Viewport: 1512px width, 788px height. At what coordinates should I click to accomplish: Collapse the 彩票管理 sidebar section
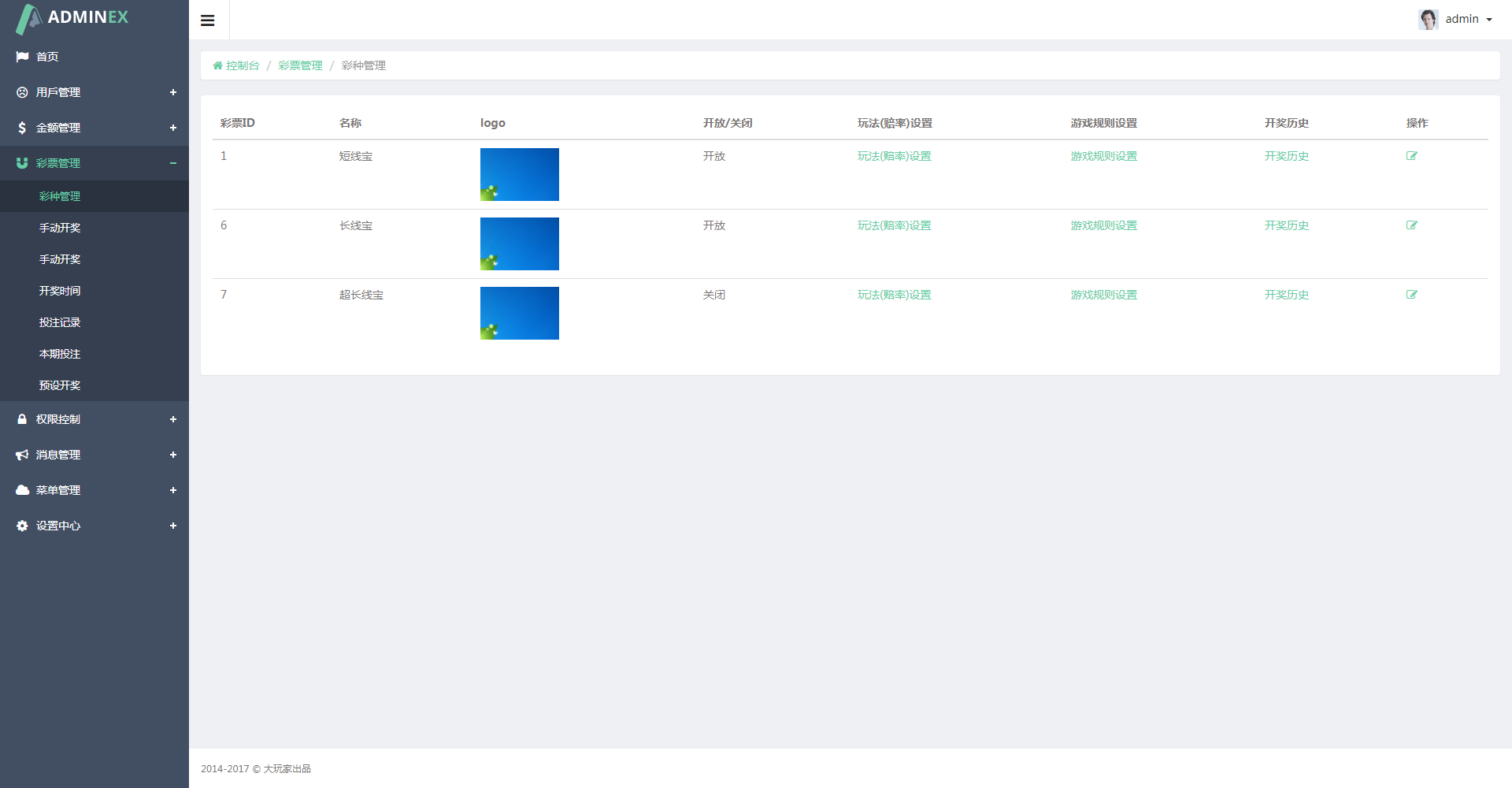pyautogui.click(x=172, y=163)
